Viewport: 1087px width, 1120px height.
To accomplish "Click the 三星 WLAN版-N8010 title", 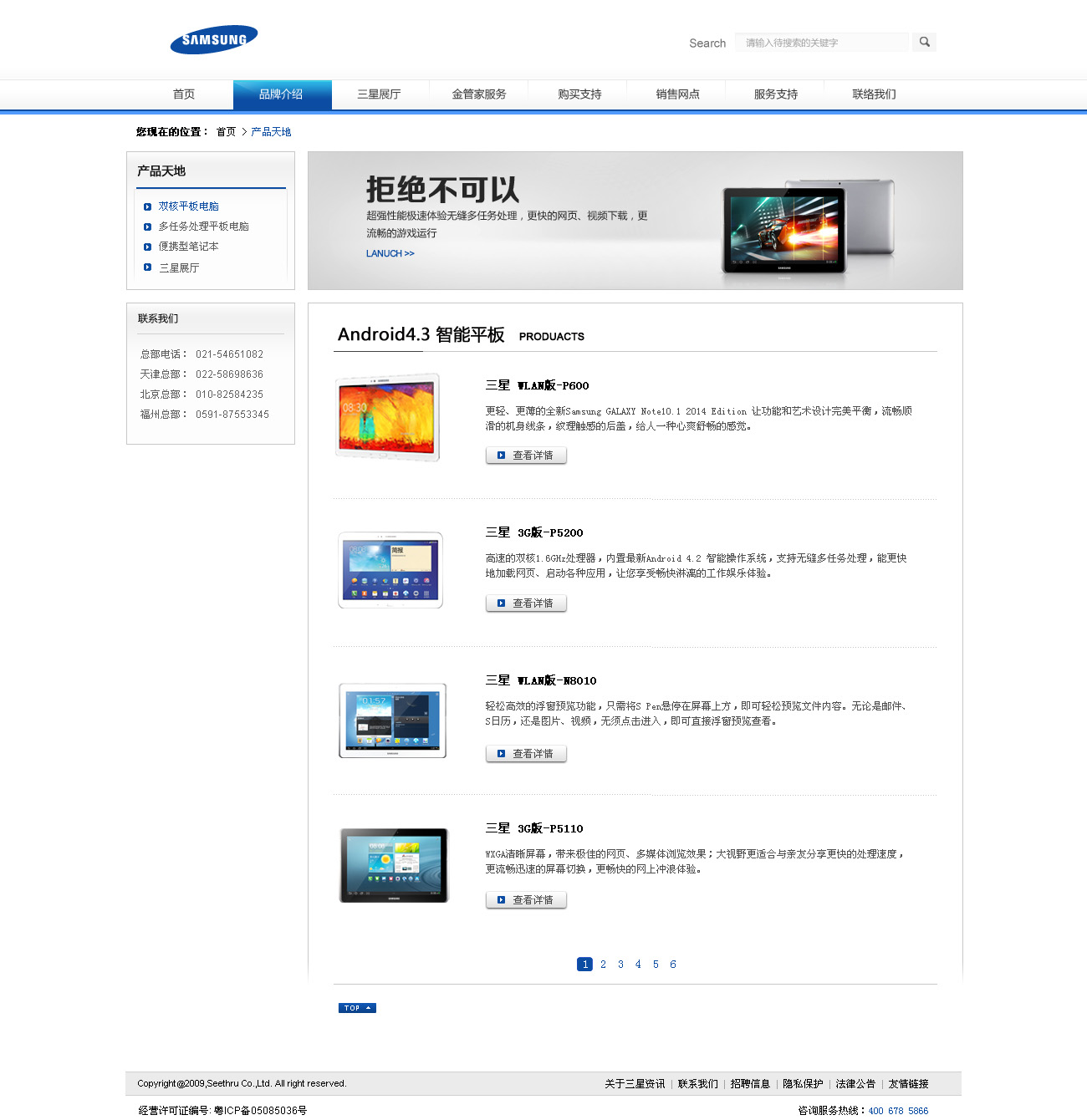I will (x=541, y=680).
